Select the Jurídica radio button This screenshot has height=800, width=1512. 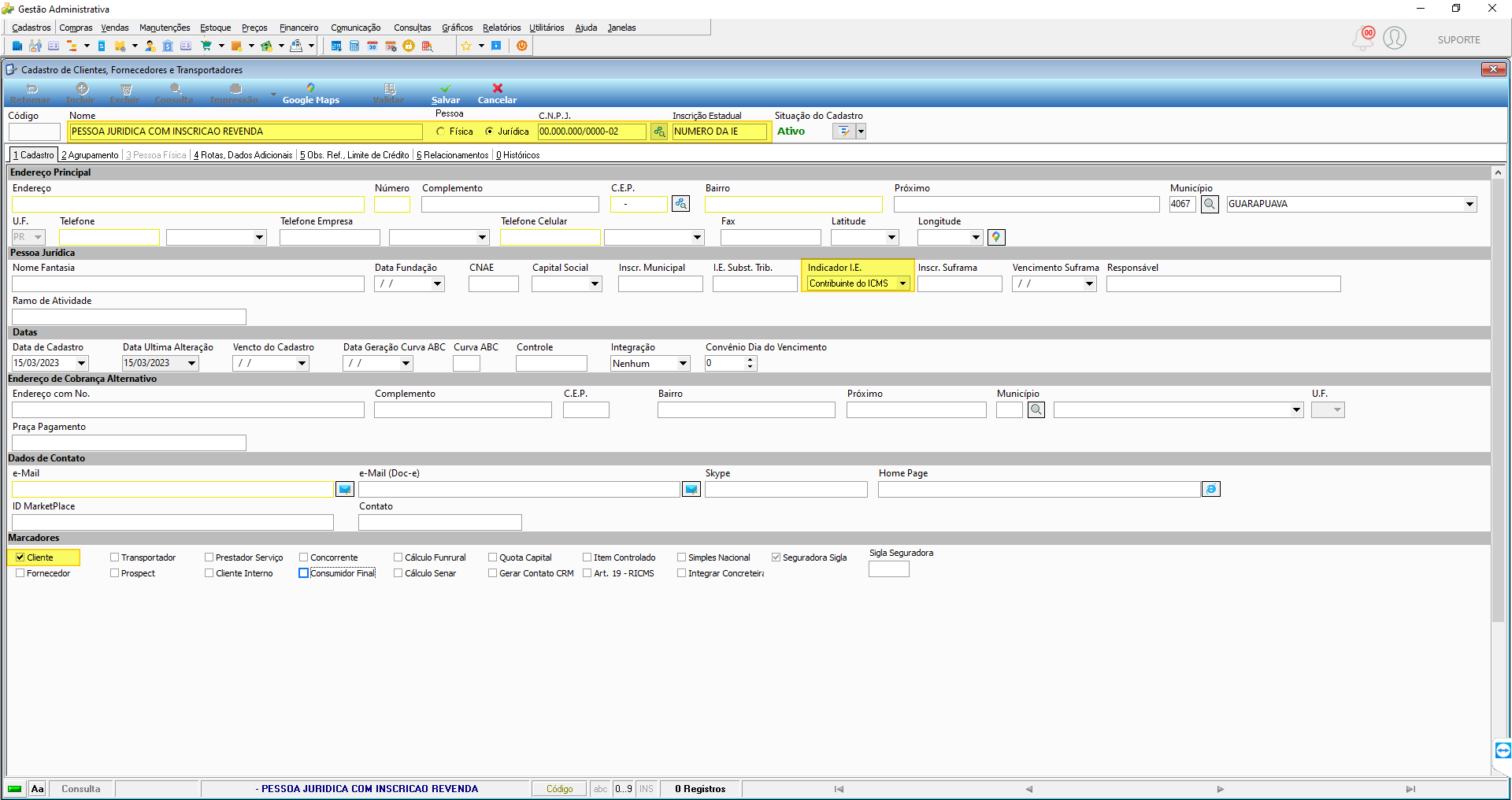[489, 131]
